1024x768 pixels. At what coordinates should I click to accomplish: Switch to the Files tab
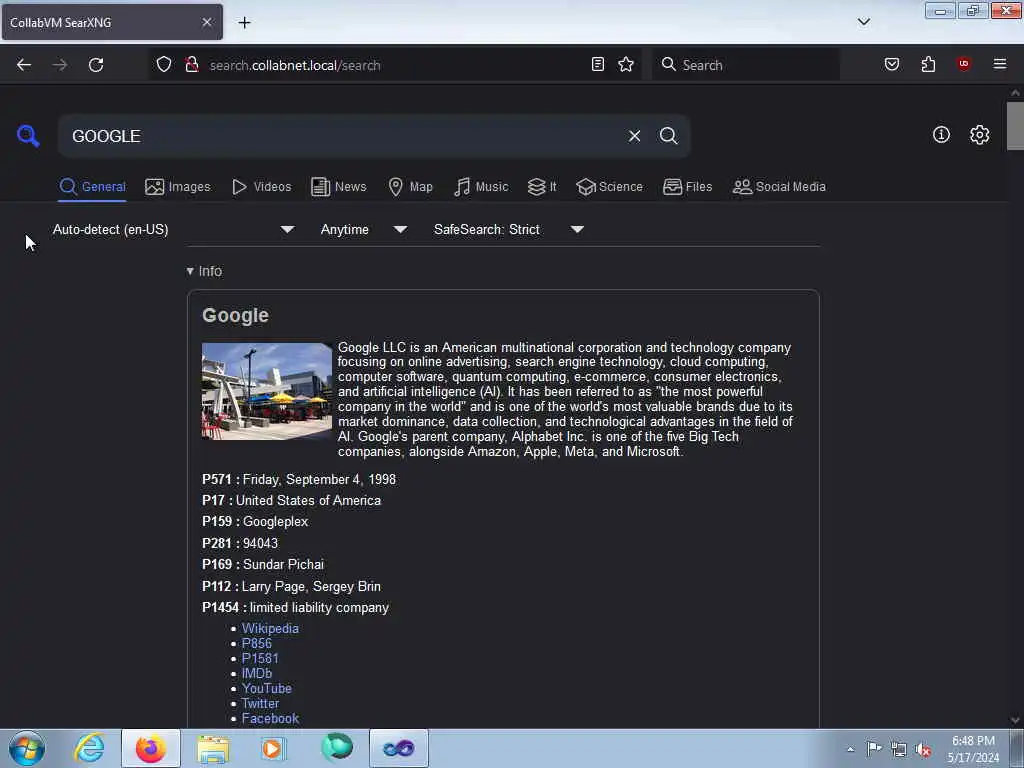687,187
